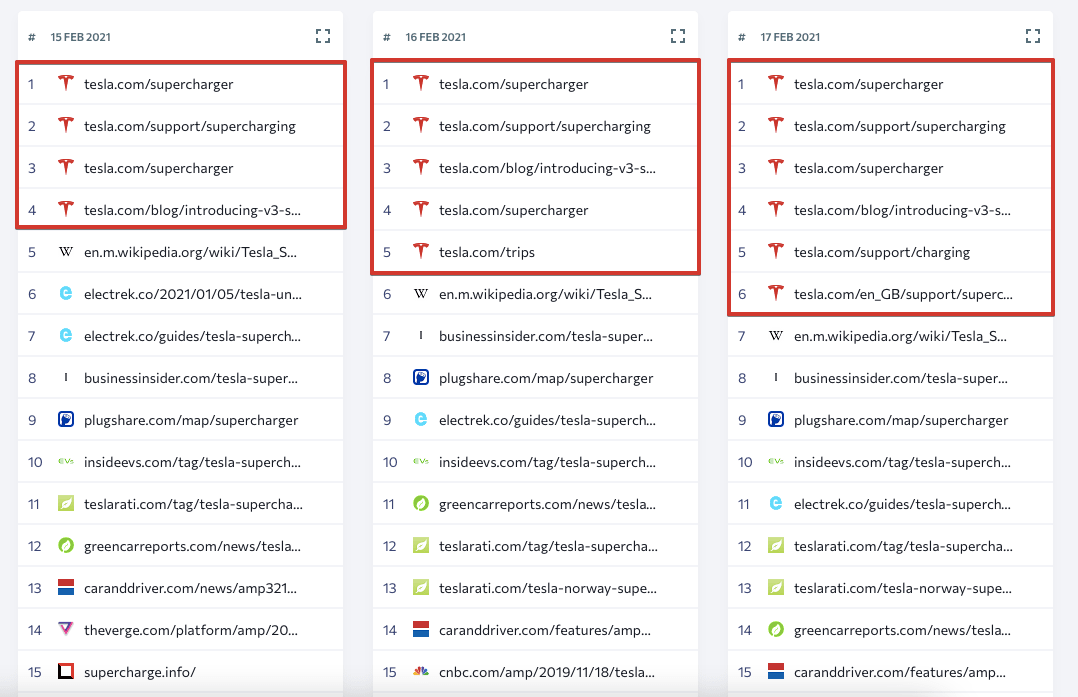
Task: Click InsideEVs favicon in 15 Feb column
Action: coord(66,461)
